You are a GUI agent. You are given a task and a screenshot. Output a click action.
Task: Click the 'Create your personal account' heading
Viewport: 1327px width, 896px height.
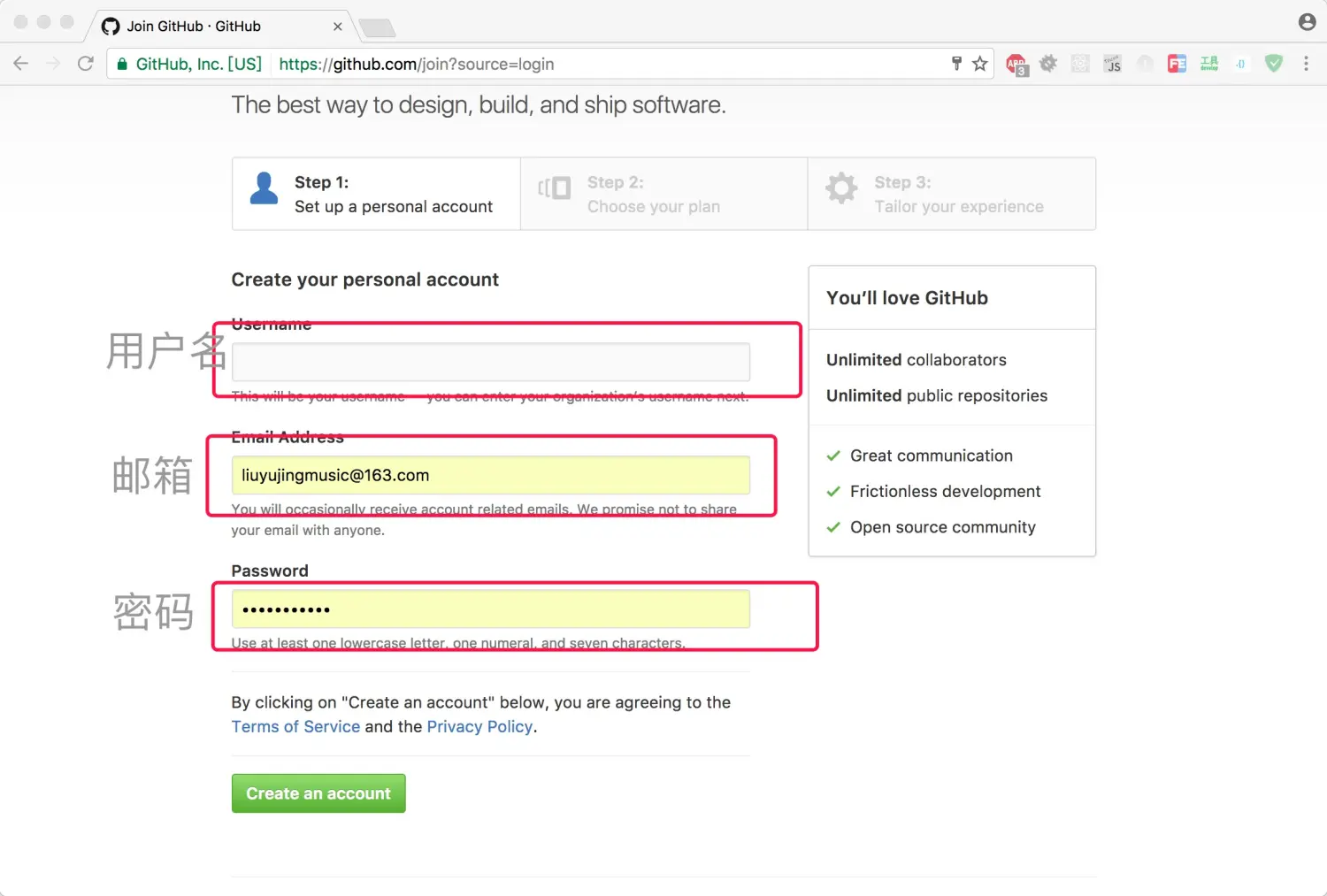pyautogui.click(x=365, y=280)
